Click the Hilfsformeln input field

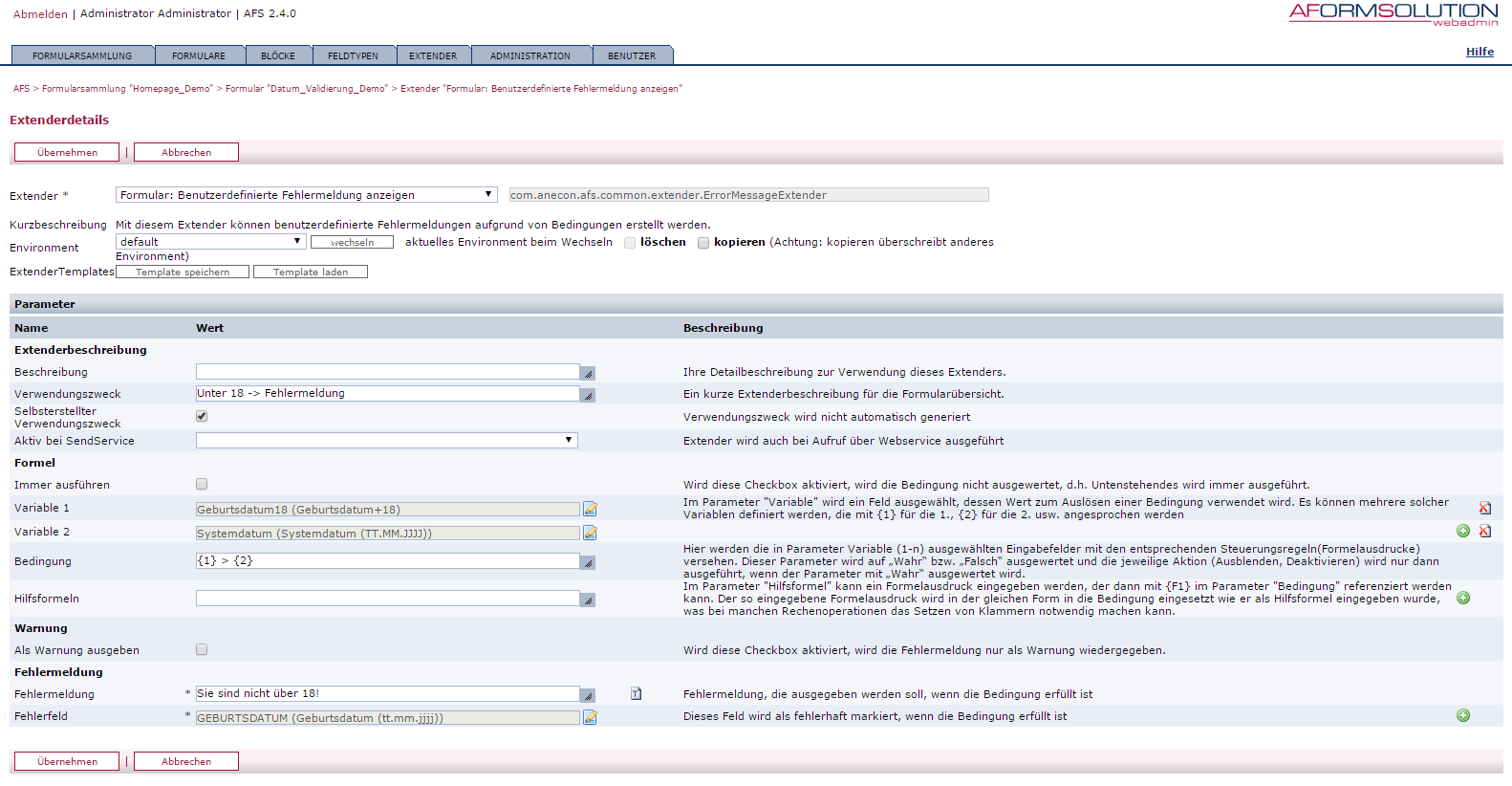(x=388, y=598)
